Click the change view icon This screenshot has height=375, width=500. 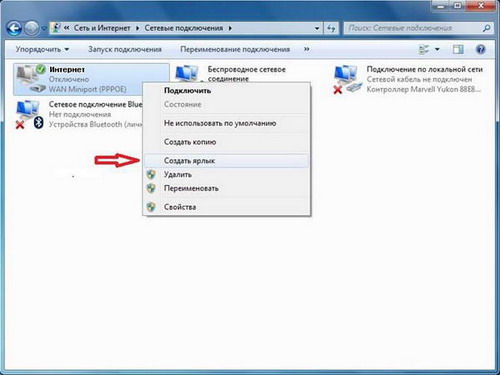tap(424, 50)
